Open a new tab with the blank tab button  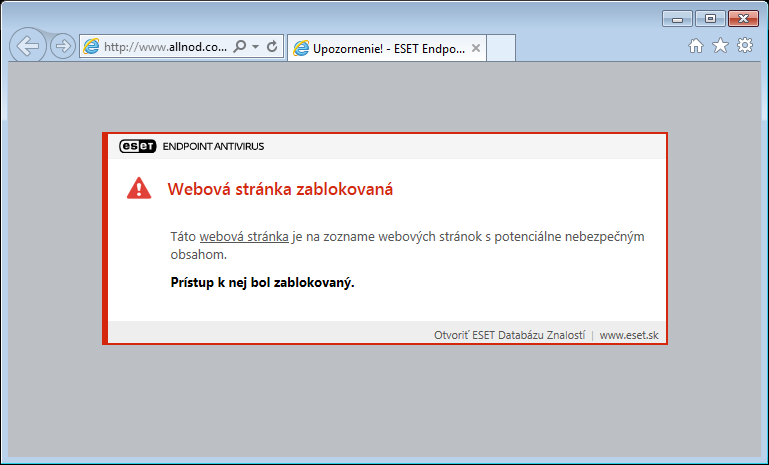point(501,48)
